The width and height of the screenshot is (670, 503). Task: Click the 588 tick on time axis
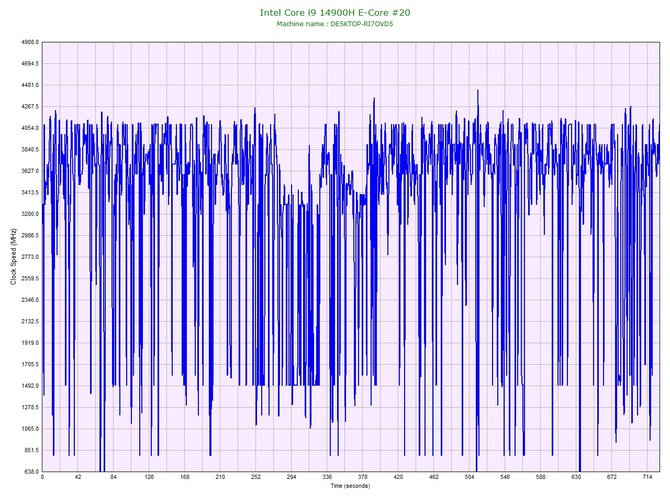(x=541, y=477)
